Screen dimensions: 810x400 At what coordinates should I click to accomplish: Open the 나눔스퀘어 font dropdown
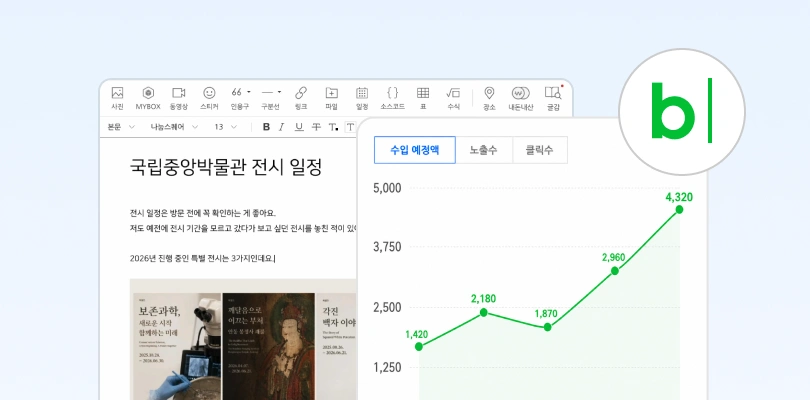[x=174, y=127]
